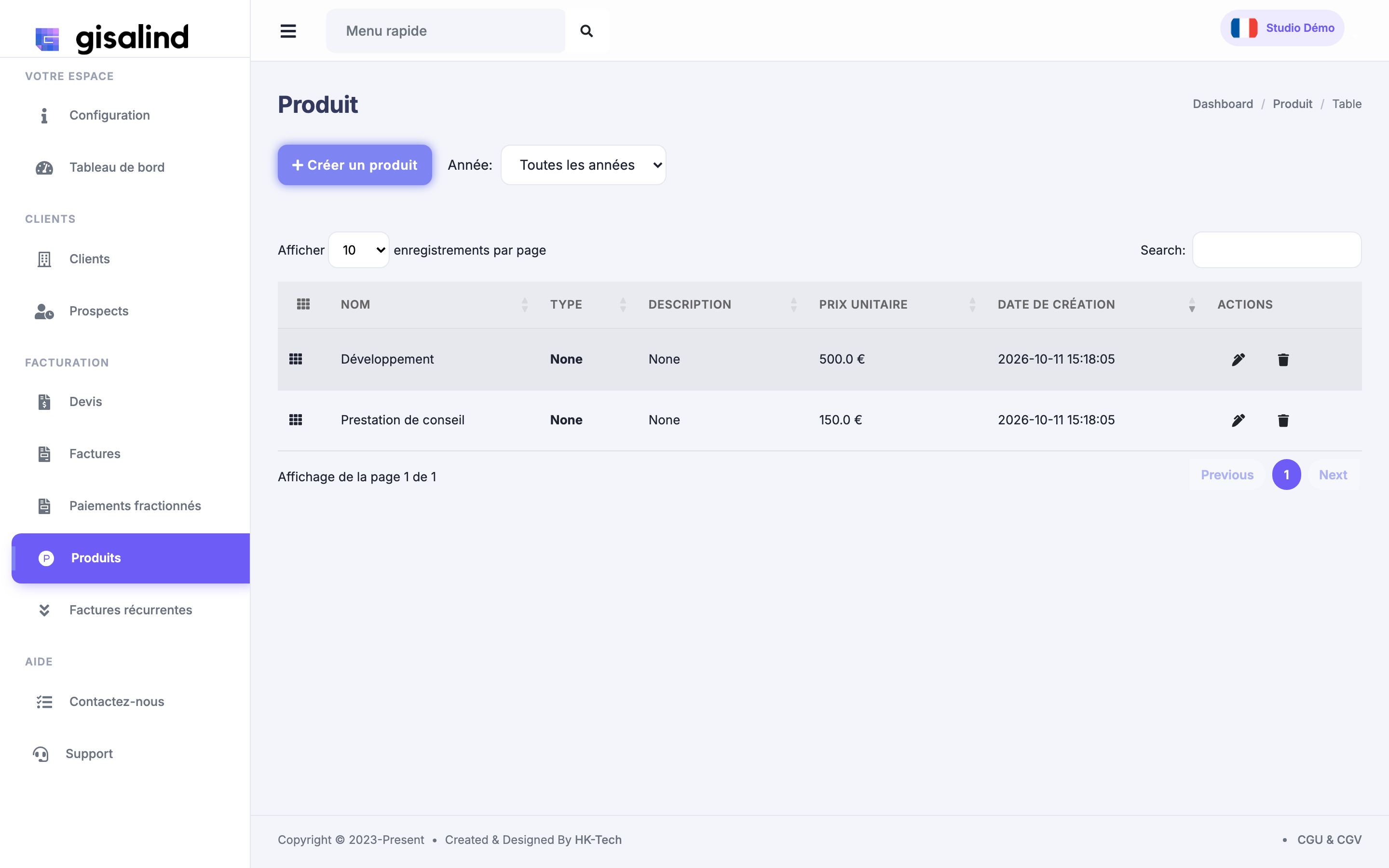The image size is (1389, 868).
Task: Sort by DATE DE CRÉATION column
Action: pos(1096,304)
